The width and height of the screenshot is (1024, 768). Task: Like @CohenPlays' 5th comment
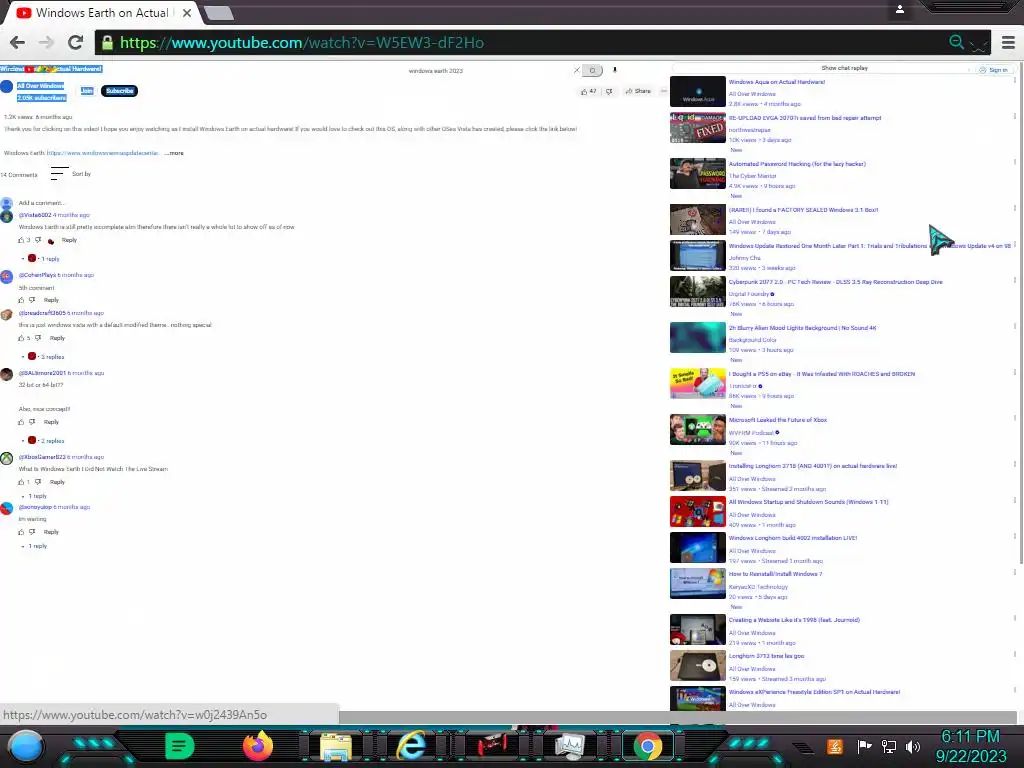point(21,300)
